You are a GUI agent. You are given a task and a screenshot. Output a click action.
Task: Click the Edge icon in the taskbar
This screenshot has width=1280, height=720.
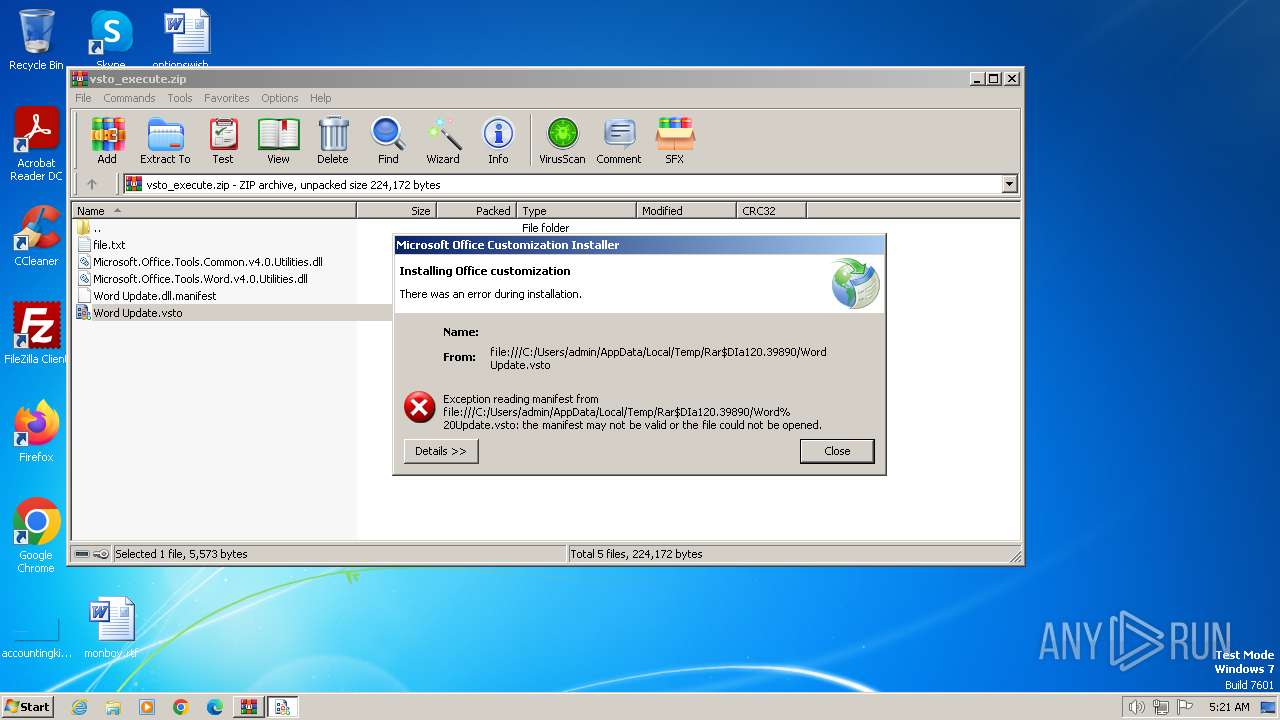tap(215, 707)
